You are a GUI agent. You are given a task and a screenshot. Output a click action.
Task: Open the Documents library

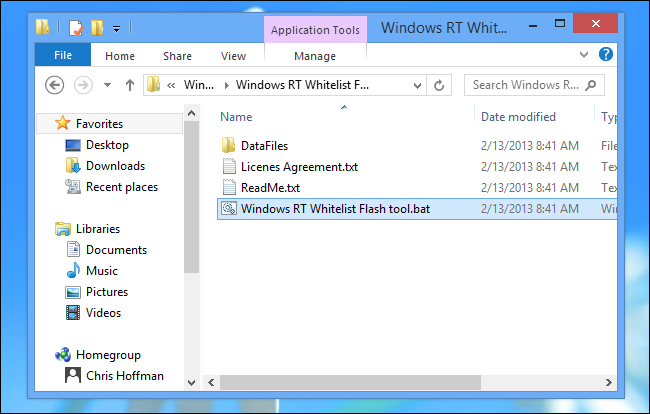click(116, 250)
